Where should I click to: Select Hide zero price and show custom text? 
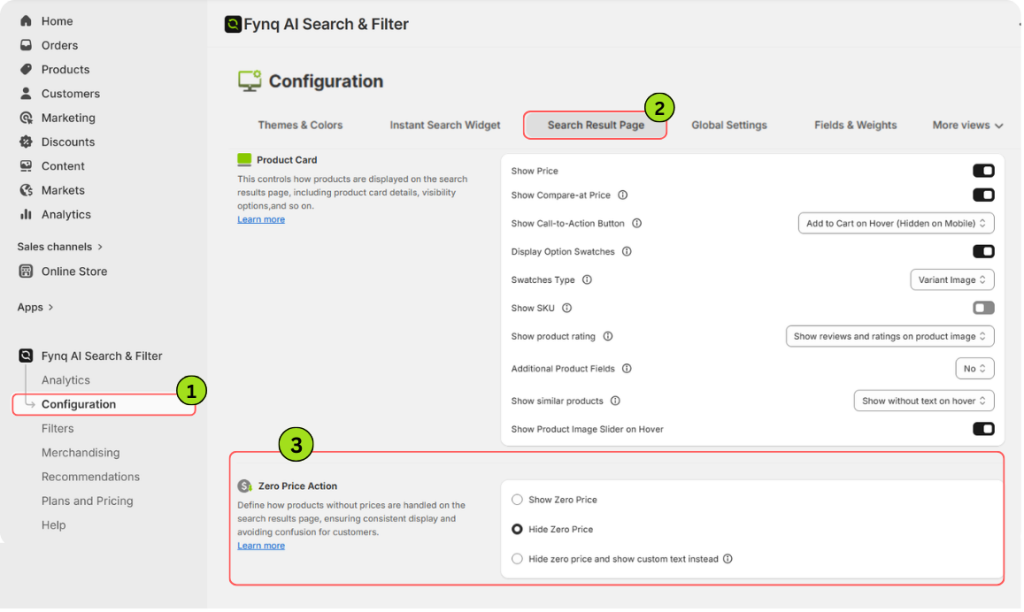point(517,559)
